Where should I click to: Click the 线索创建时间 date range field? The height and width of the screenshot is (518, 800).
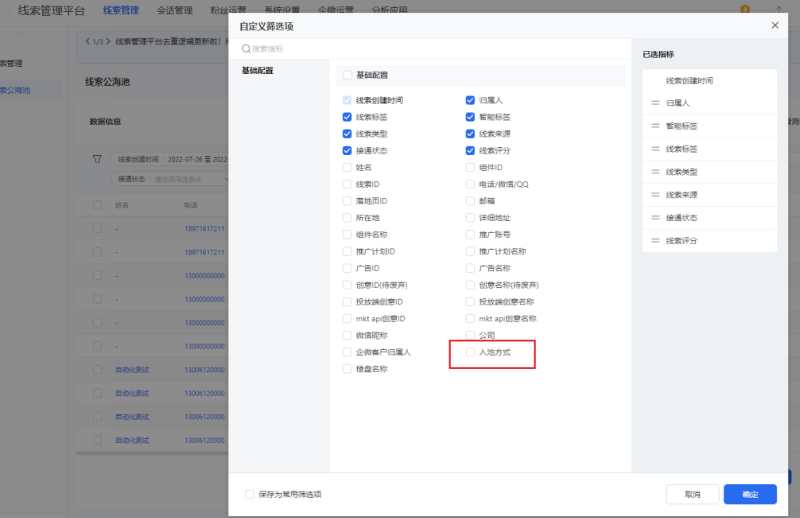point(170,159)
